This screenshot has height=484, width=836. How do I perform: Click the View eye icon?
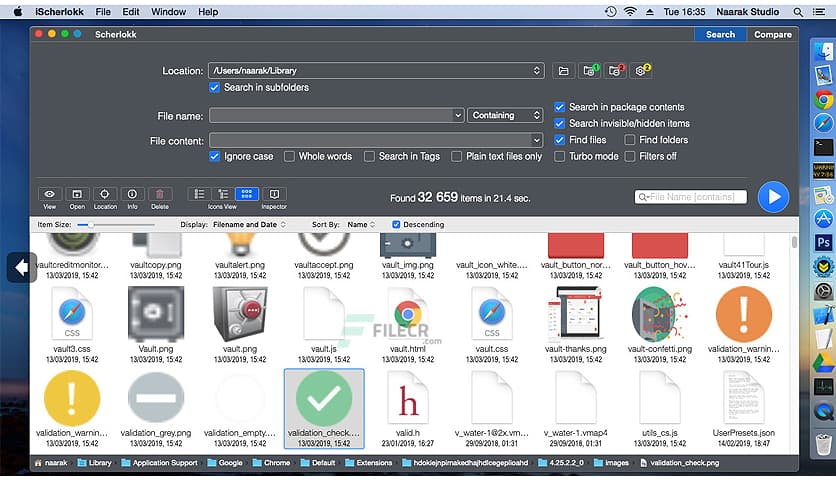tap(50, 195)
